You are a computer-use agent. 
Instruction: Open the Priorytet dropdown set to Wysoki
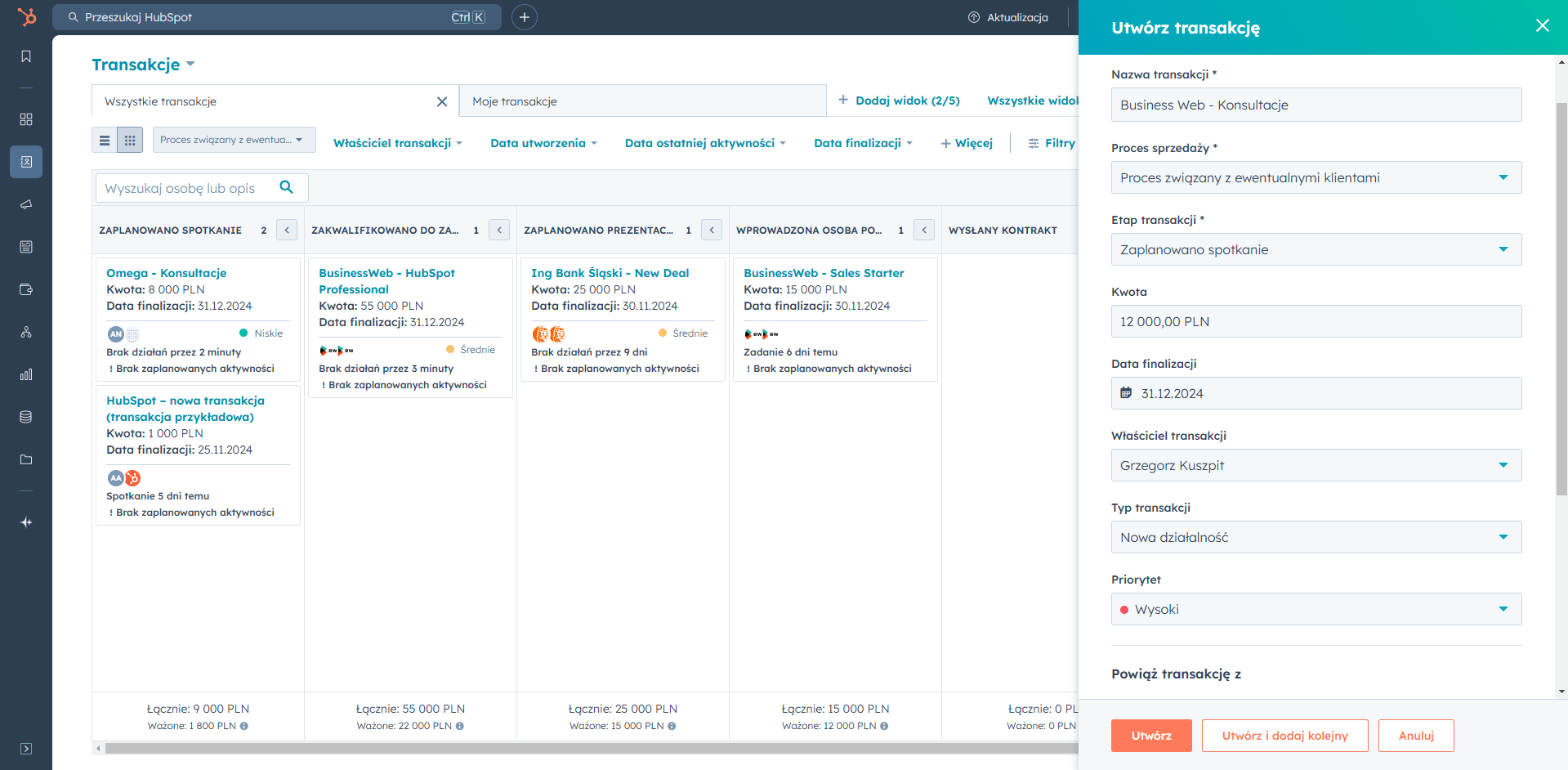[x=1316, y=609]
